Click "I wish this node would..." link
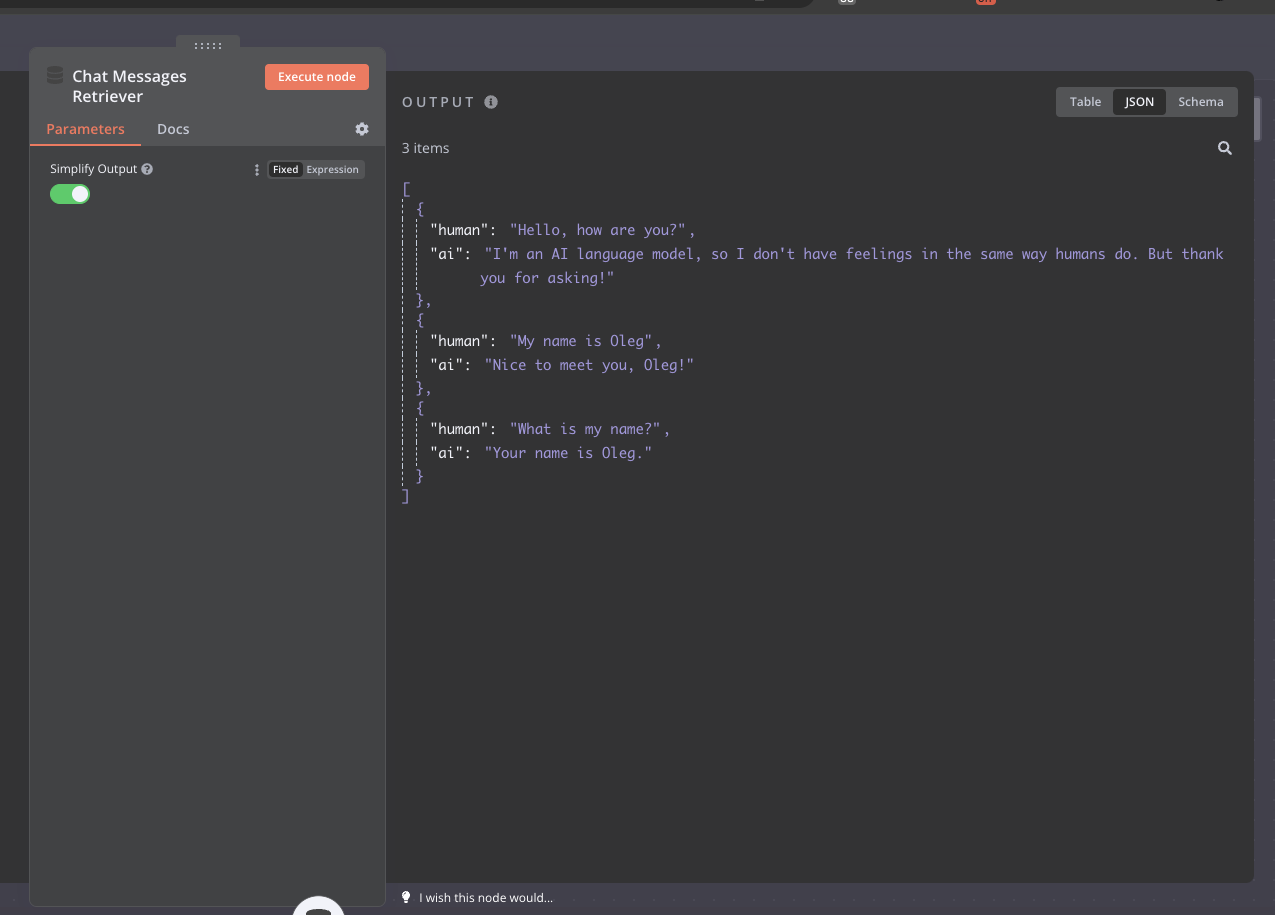The width and height of the screenshot is (1275, 915). (x=486, y=898)
